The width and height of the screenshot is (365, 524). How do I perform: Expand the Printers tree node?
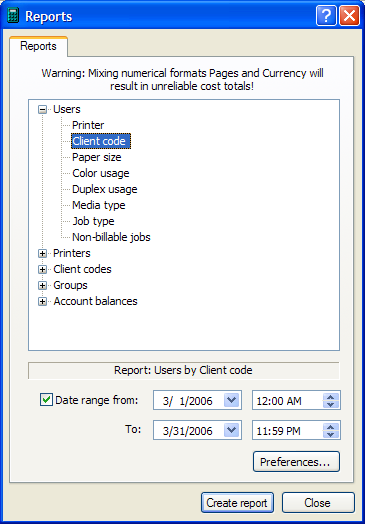pyautogui.click(x=42, y=253)
